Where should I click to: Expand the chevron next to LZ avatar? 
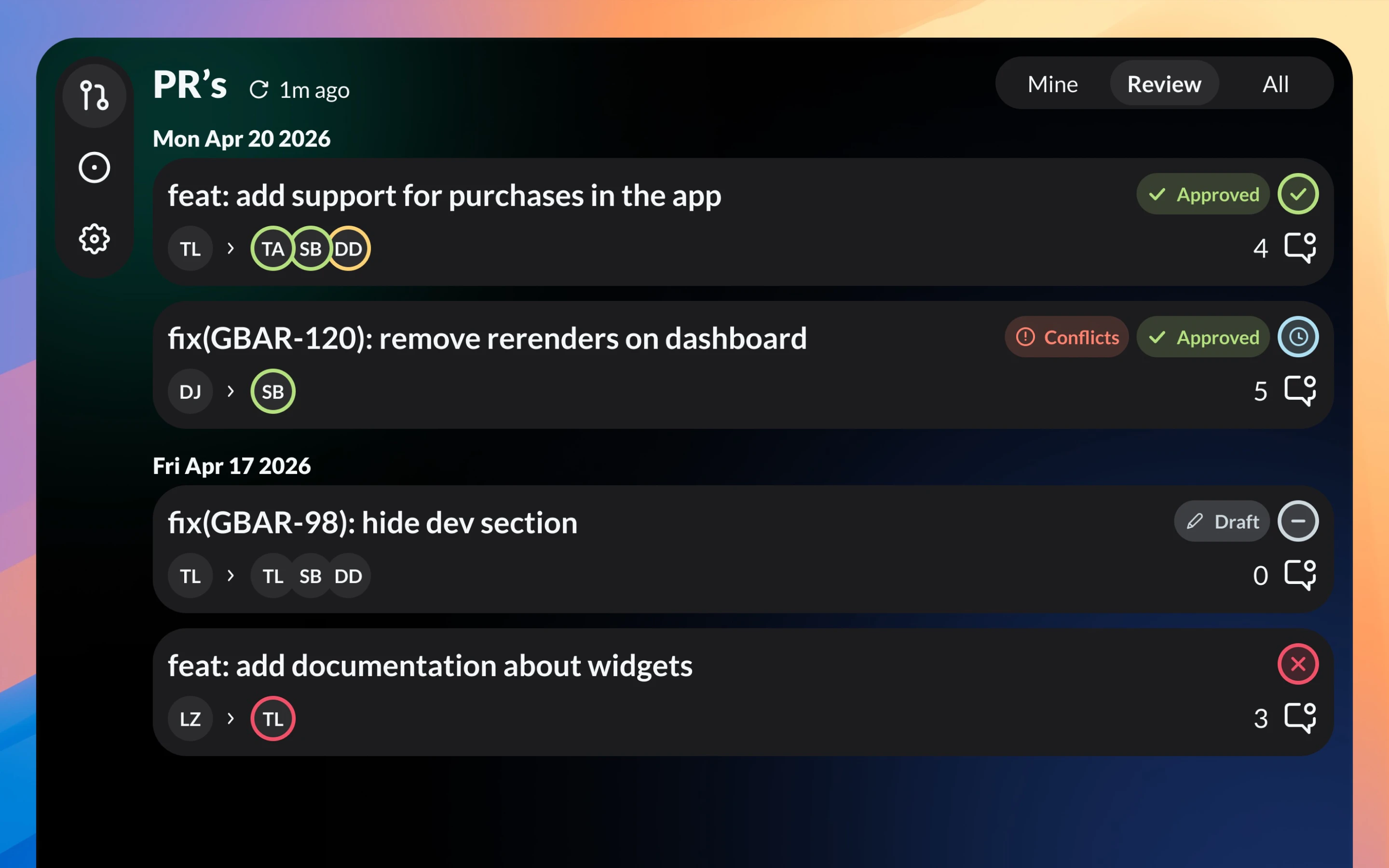(x=231, y=718)
